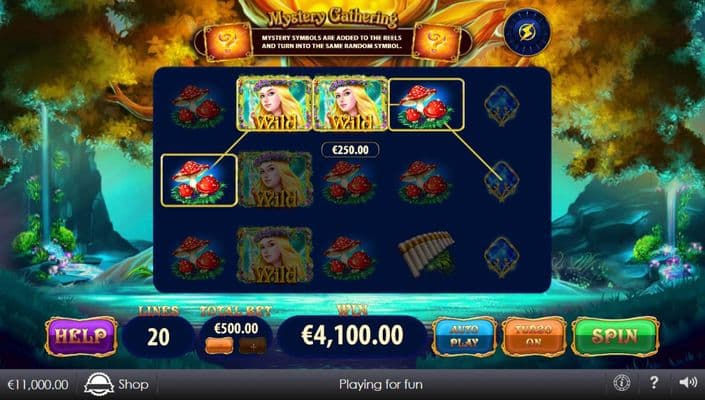Click the €11,000.00 balance display
705x400 pixels.
[38, 385]
